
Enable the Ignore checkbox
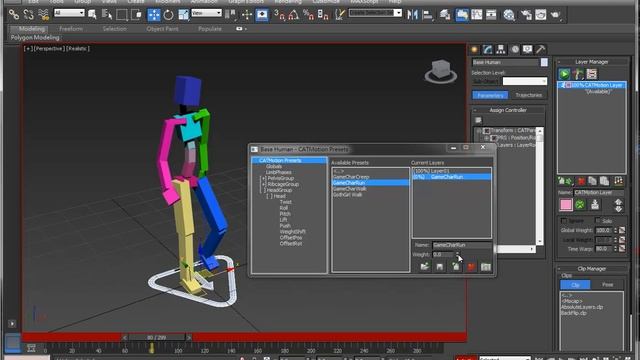click(564, 221)
